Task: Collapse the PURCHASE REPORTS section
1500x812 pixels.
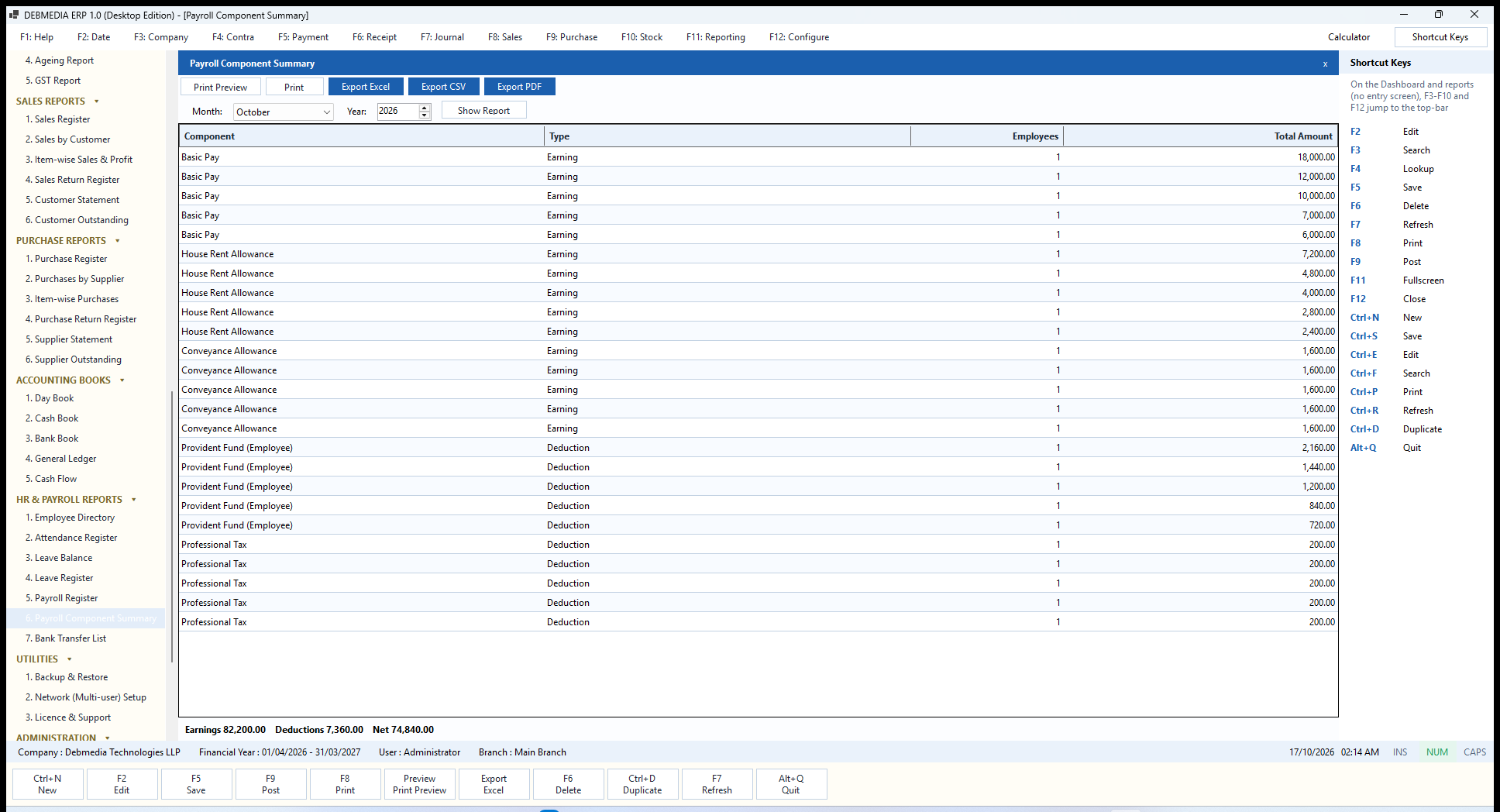Action: coord(118,241)
